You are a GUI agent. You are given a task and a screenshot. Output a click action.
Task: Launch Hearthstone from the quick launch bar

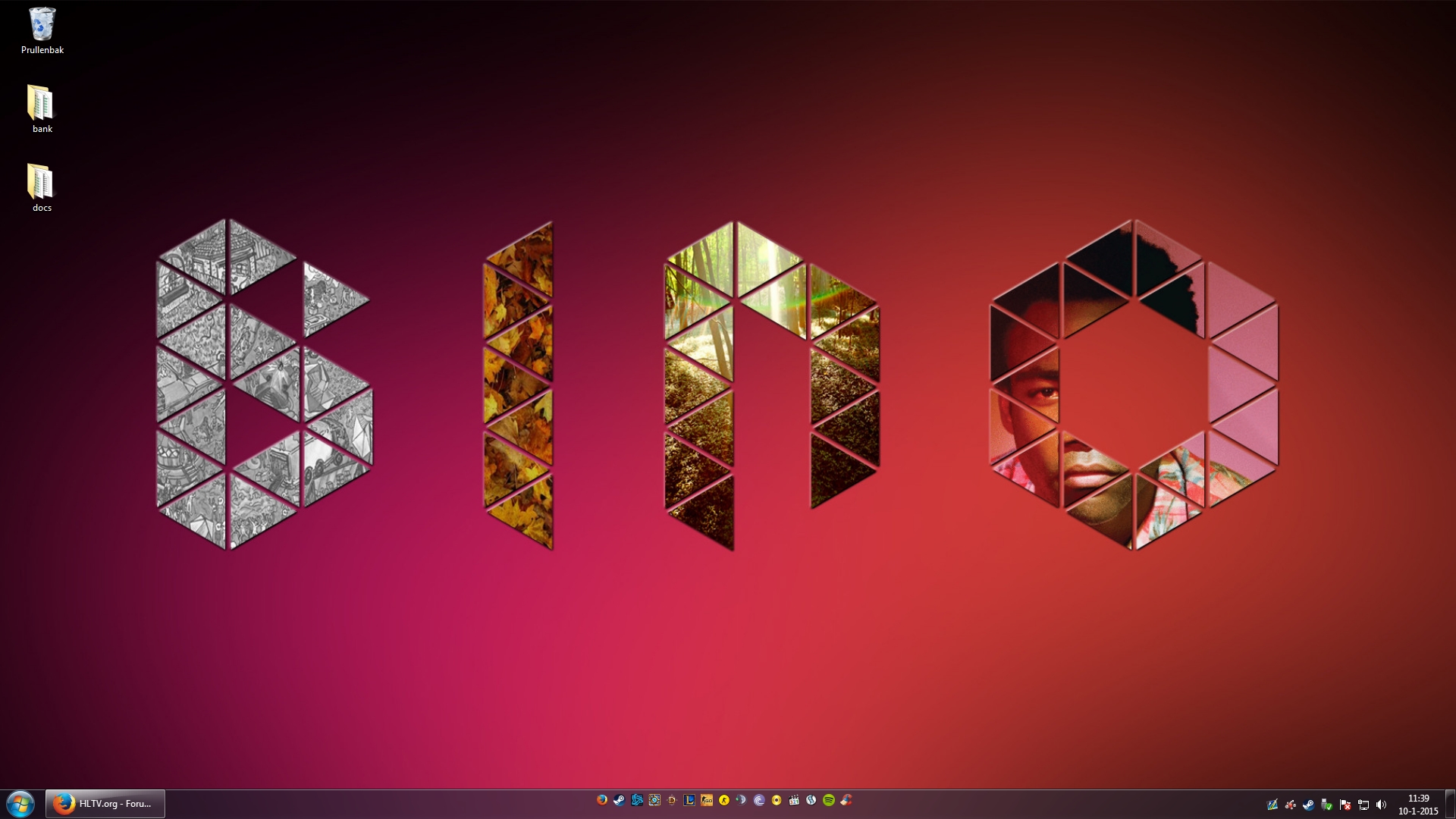click(x=654, y=800)
